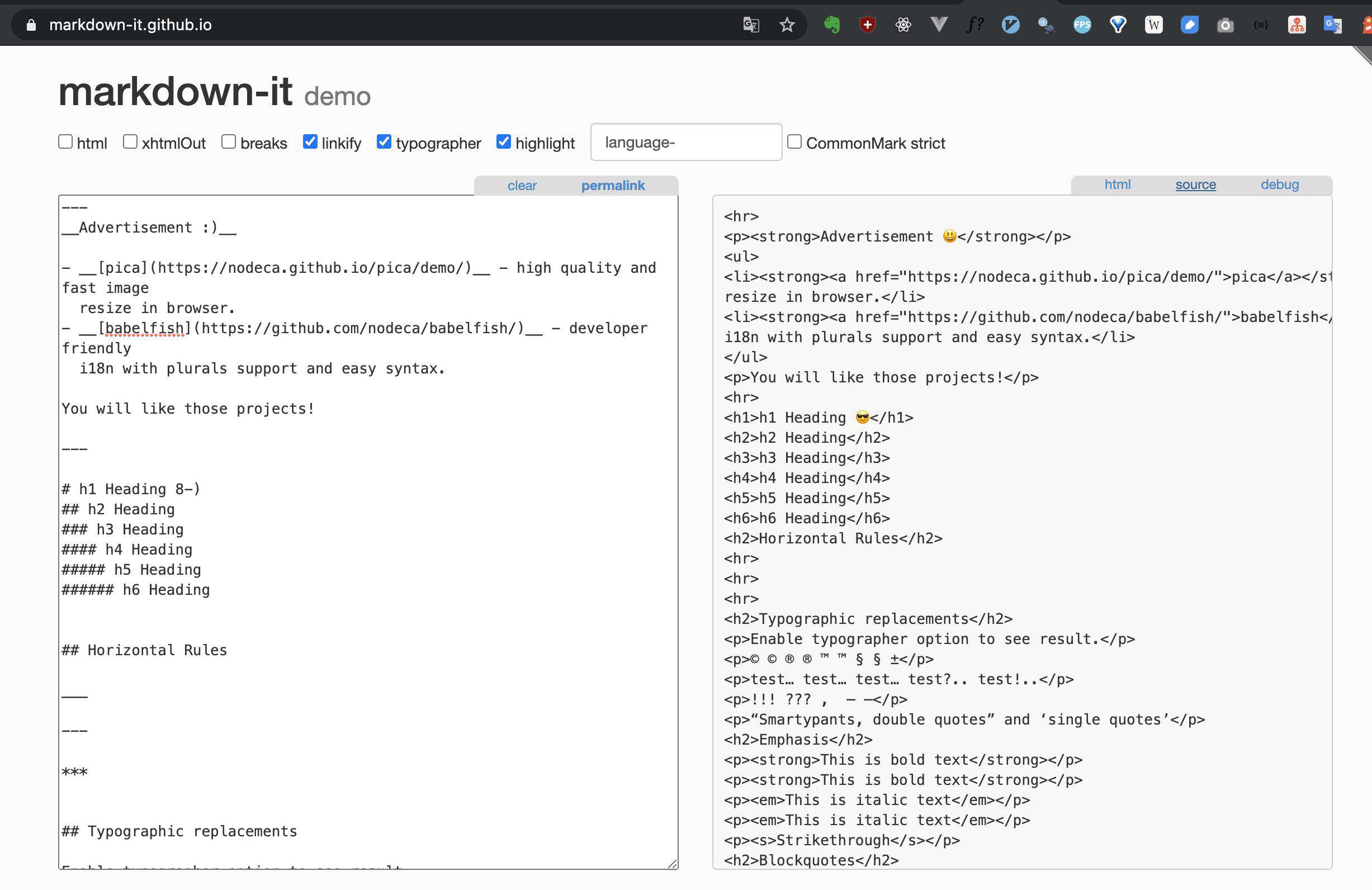Switch to the html output tab

[1117, 184]
